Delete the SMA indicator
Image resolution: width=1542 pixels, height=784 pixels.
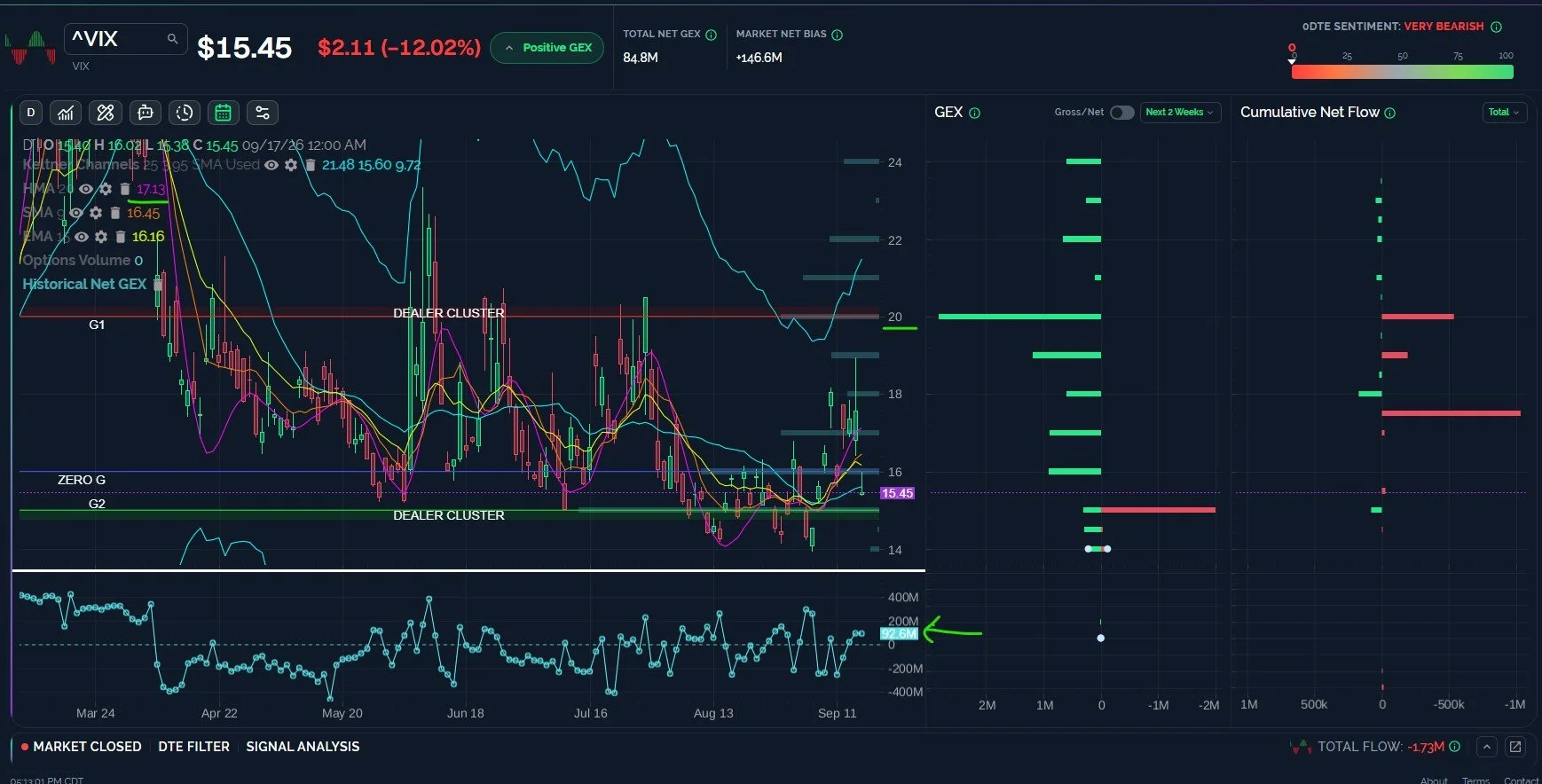point(115,213)
